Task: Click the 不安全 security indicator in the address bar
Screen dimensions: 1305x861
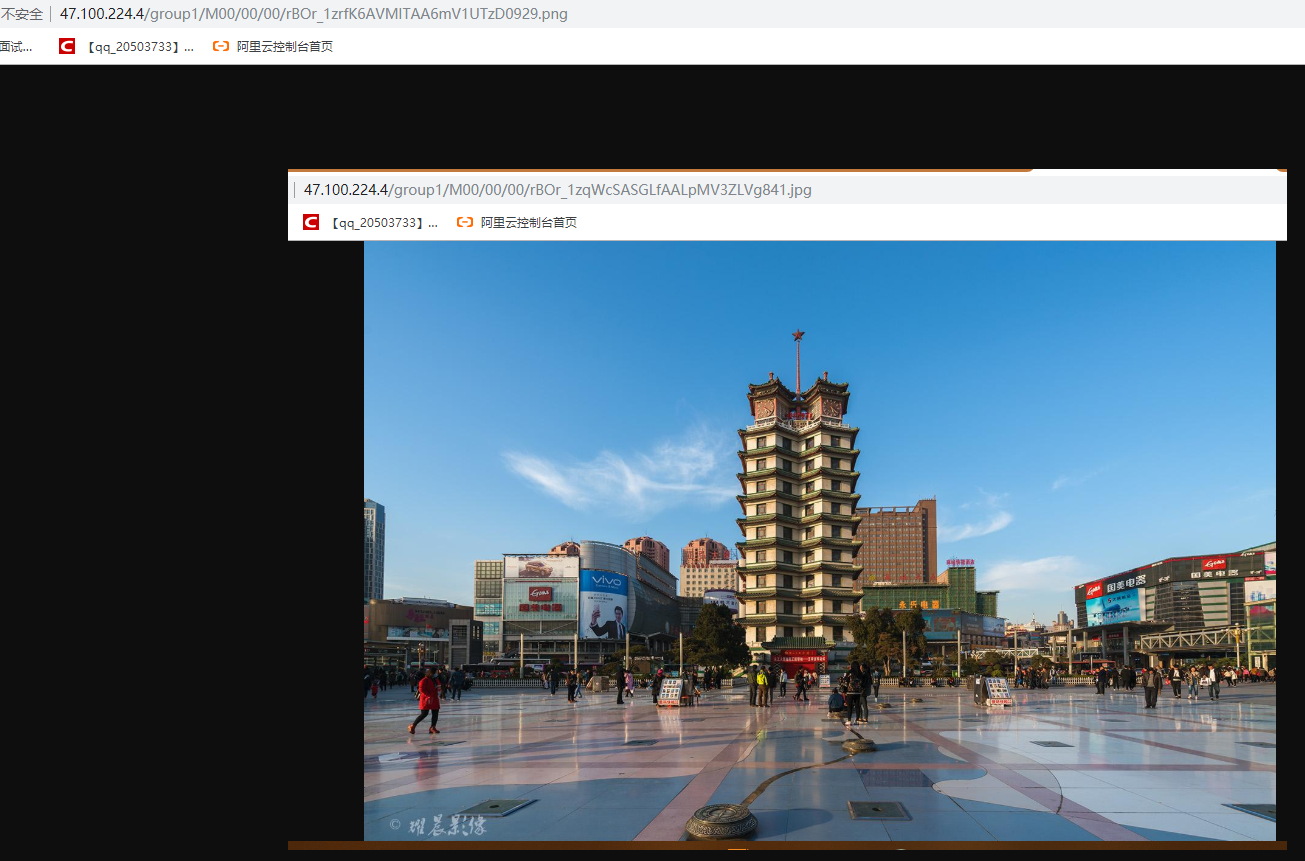Action: (22, 13)
